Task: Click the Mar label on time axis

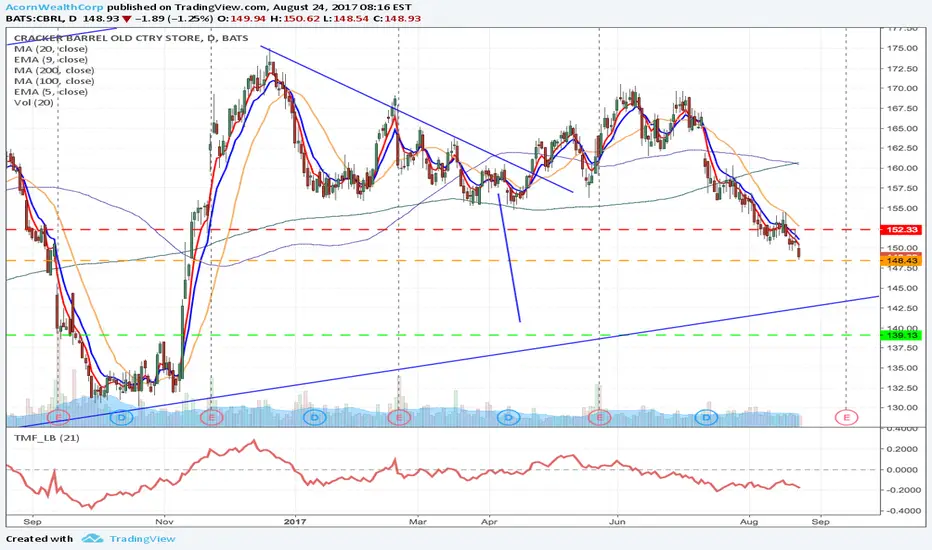Action: [x=418, y=521]
